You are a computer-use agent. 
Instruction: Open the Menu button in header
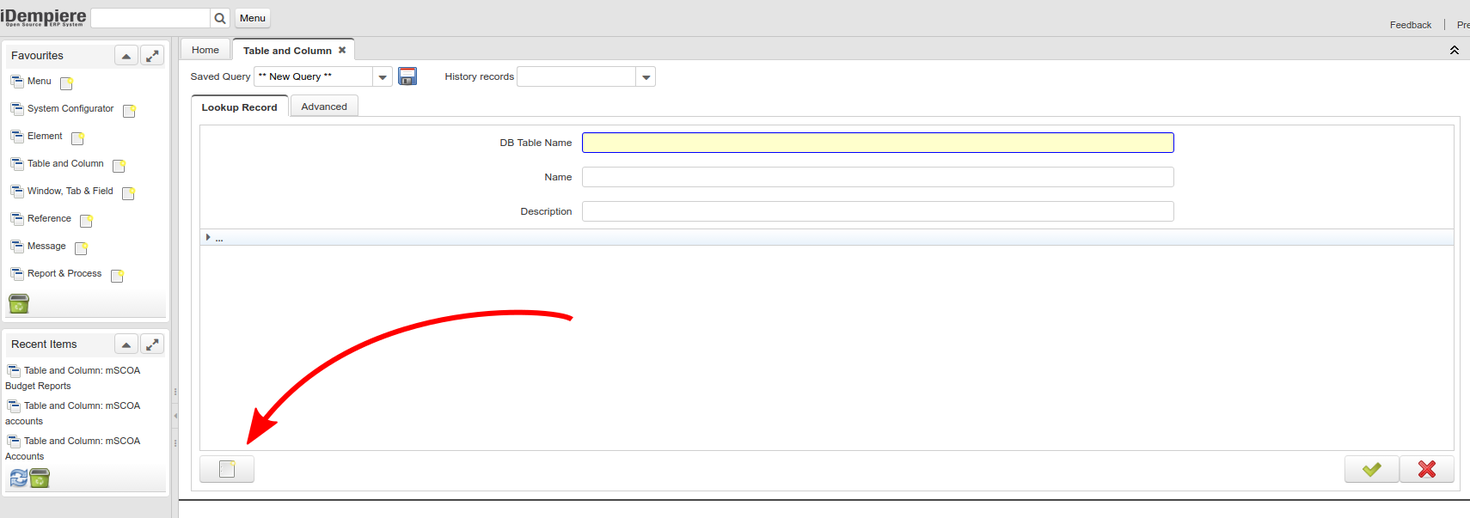253,18
